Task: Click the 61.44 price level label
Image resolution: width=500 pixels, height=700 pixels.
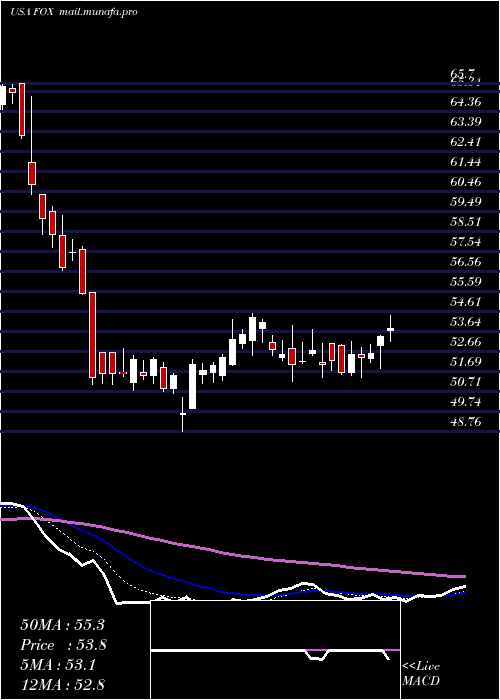Action: 466,162
